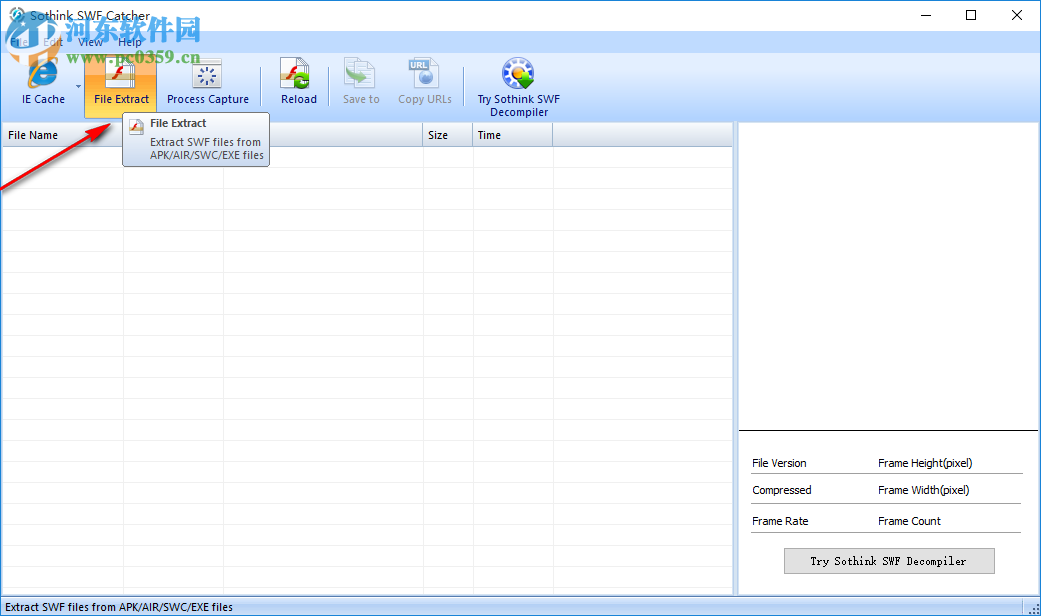Click the bottom-right window resize grip
Image resolution: width=1041 pixels, height=616 pixels.
(x=1034, y=608)
